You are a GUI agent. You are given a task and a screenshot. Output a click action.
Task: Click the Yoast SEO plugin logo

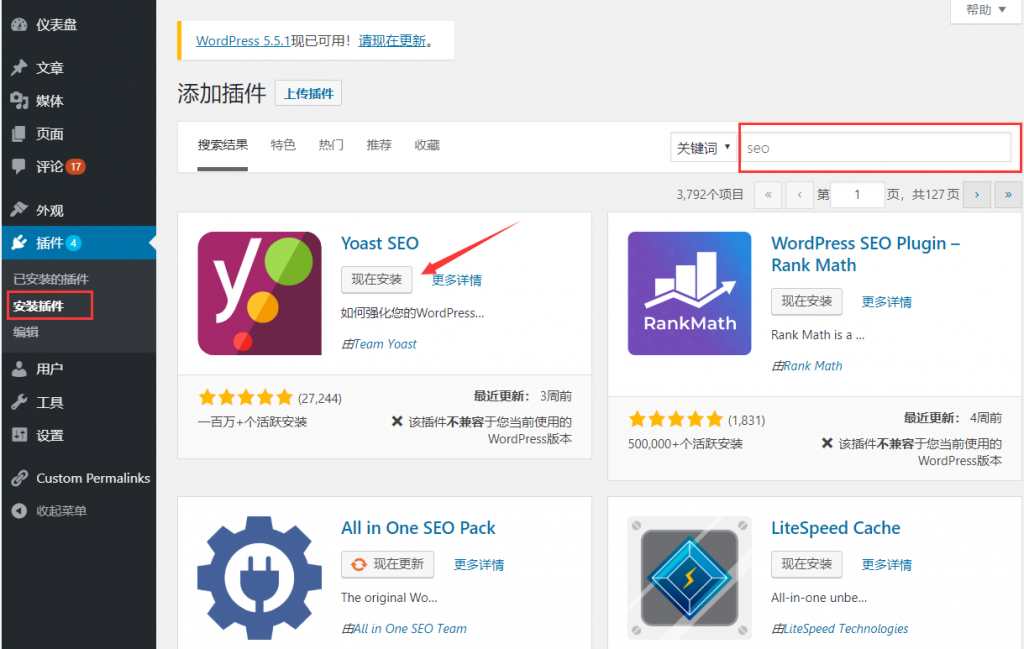click(259, 293)
